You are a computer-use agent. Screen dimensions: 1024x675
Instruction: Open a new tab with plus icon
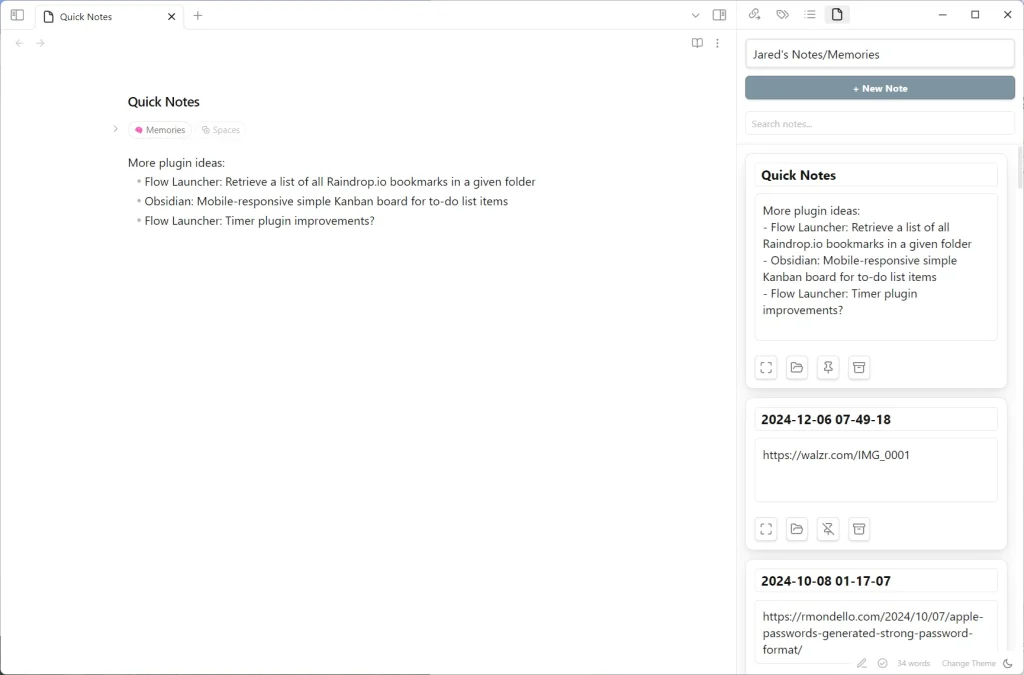click(x=198, y=16)
